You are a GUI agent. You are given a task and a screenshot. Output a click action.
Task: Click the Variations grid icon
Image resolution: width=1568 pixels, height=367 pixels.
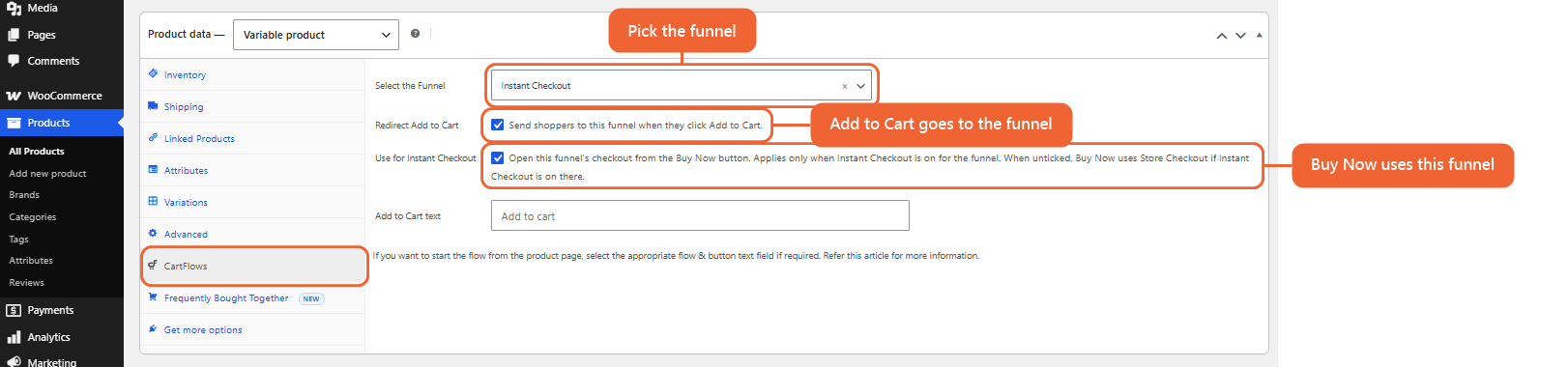(x=153, y=202)
